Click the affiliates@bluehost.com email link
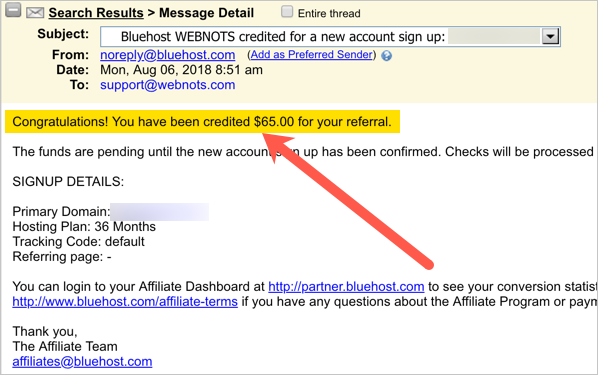 82,361
